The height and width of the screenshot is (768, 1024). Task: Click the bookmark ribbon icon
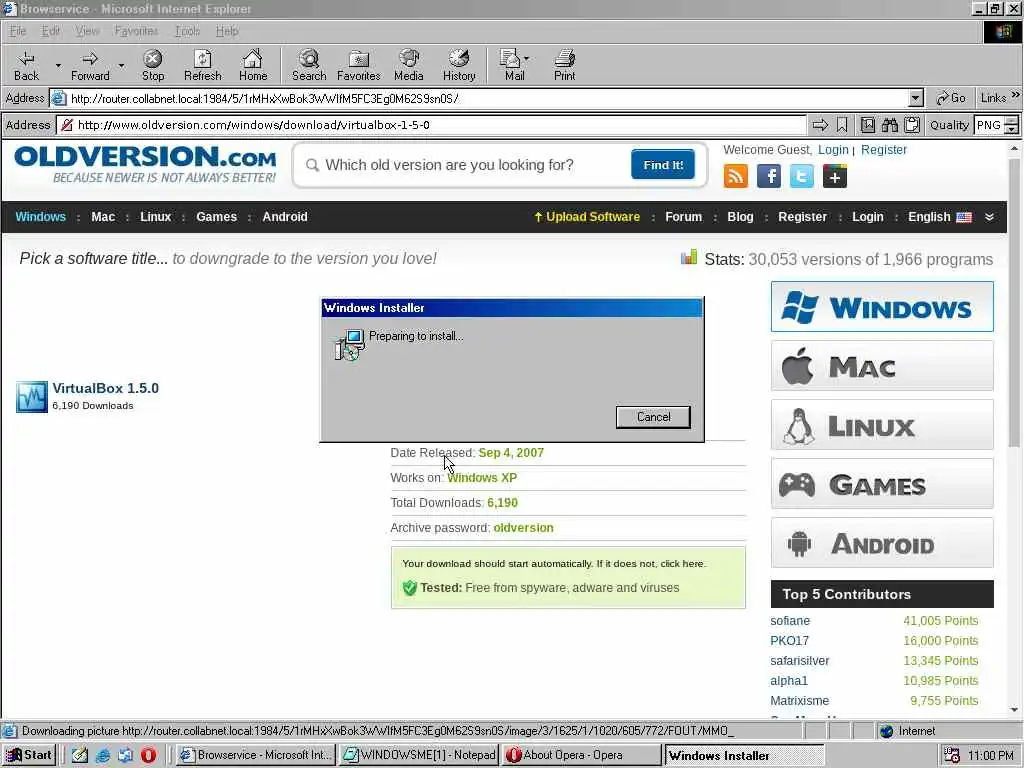pos(842,125)
